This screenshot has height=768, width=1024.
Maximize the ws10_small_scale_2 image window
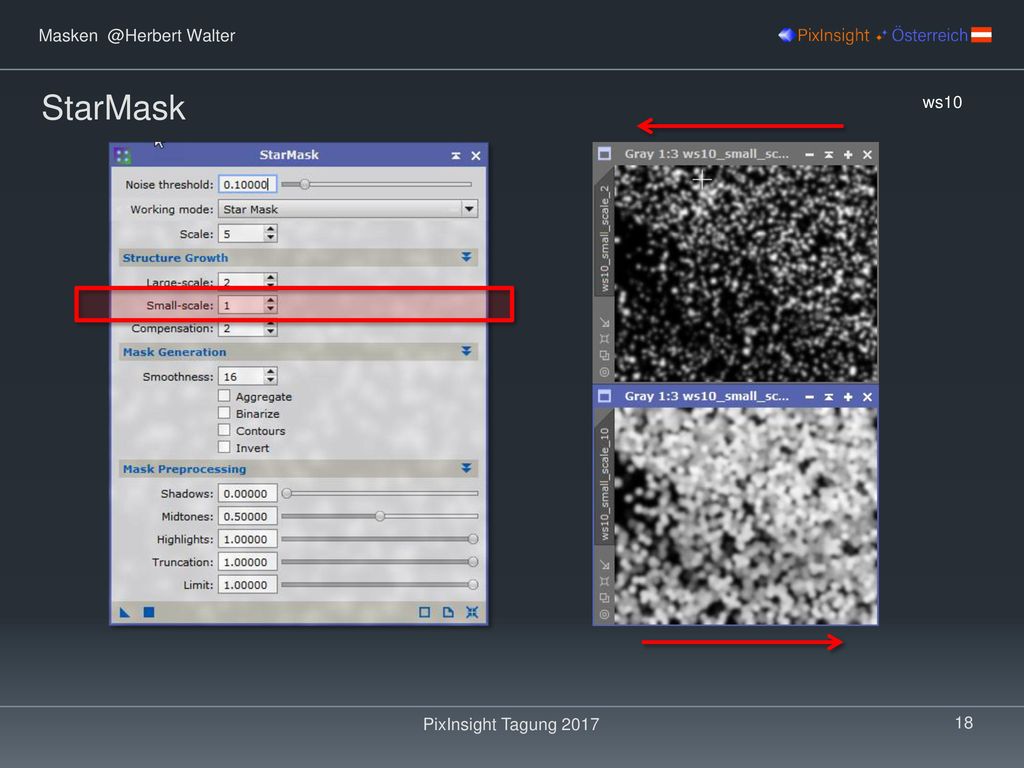(x=848, y=155)
